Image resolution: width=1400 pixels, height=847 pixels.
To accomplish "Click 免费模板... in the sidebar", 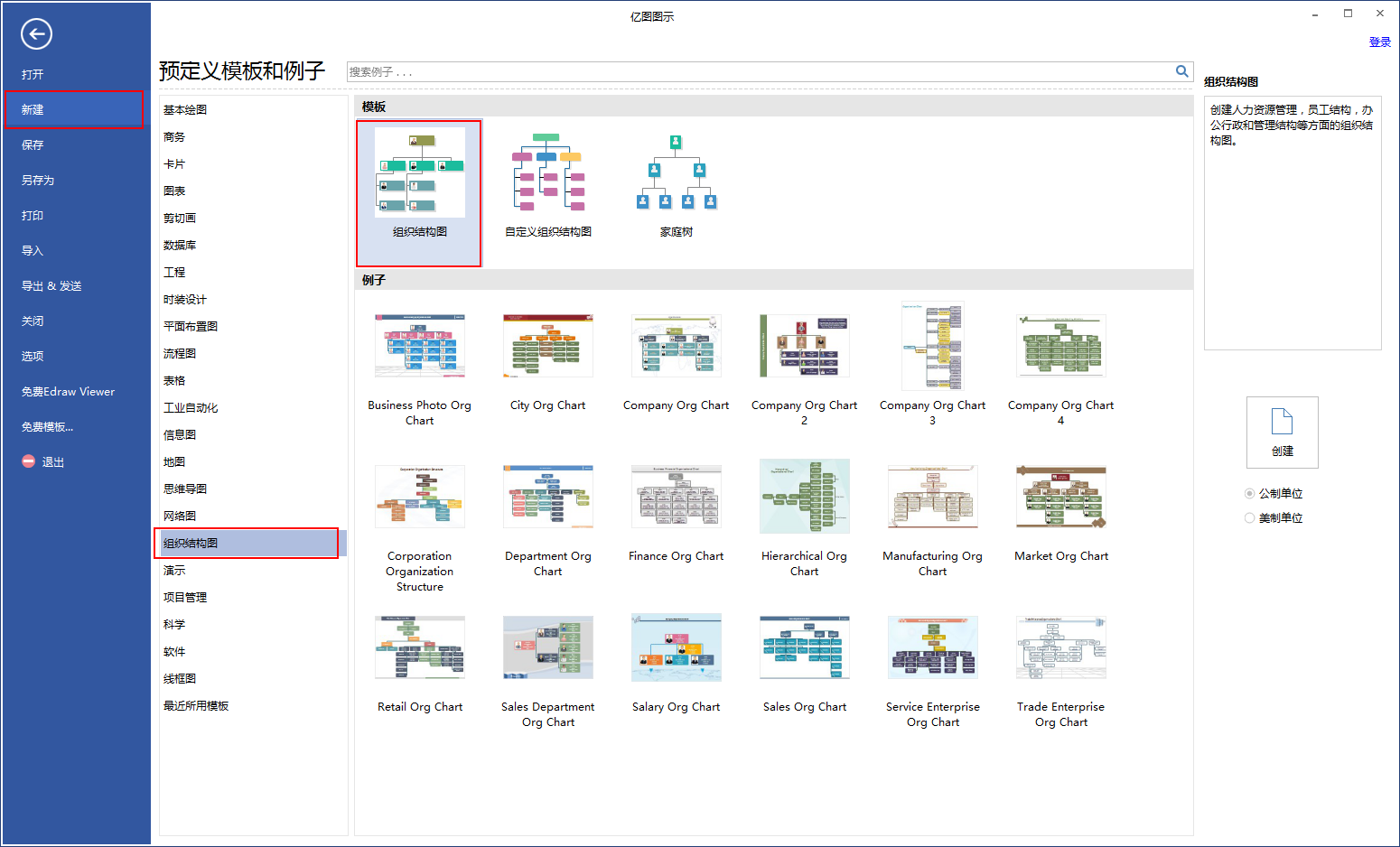I will pyautogui.click(x=48, y=426).
